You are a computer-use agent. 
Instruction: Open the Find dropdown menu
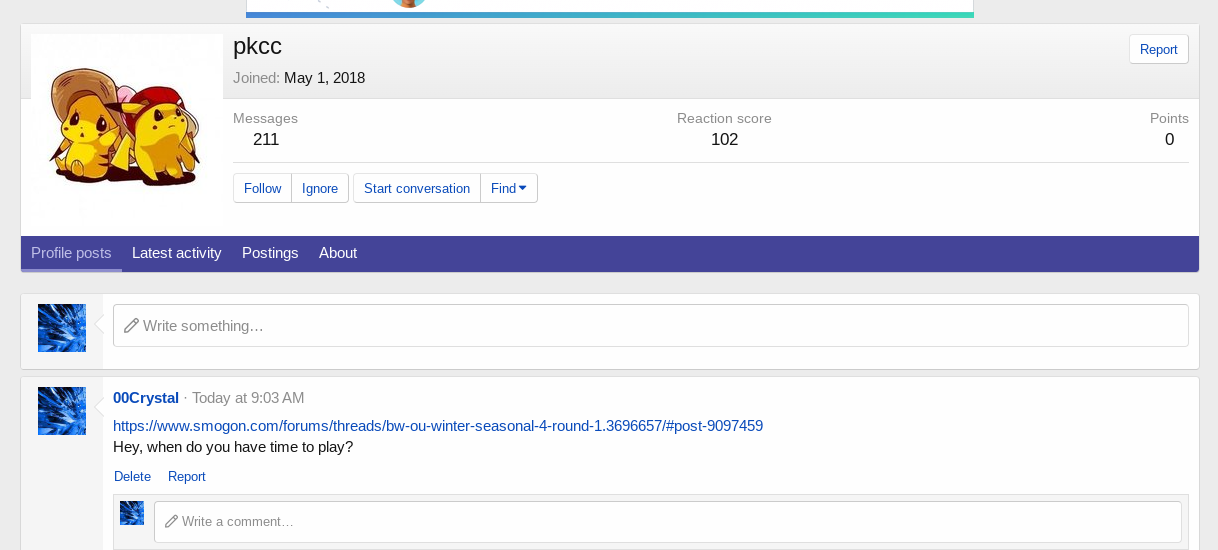508,188
